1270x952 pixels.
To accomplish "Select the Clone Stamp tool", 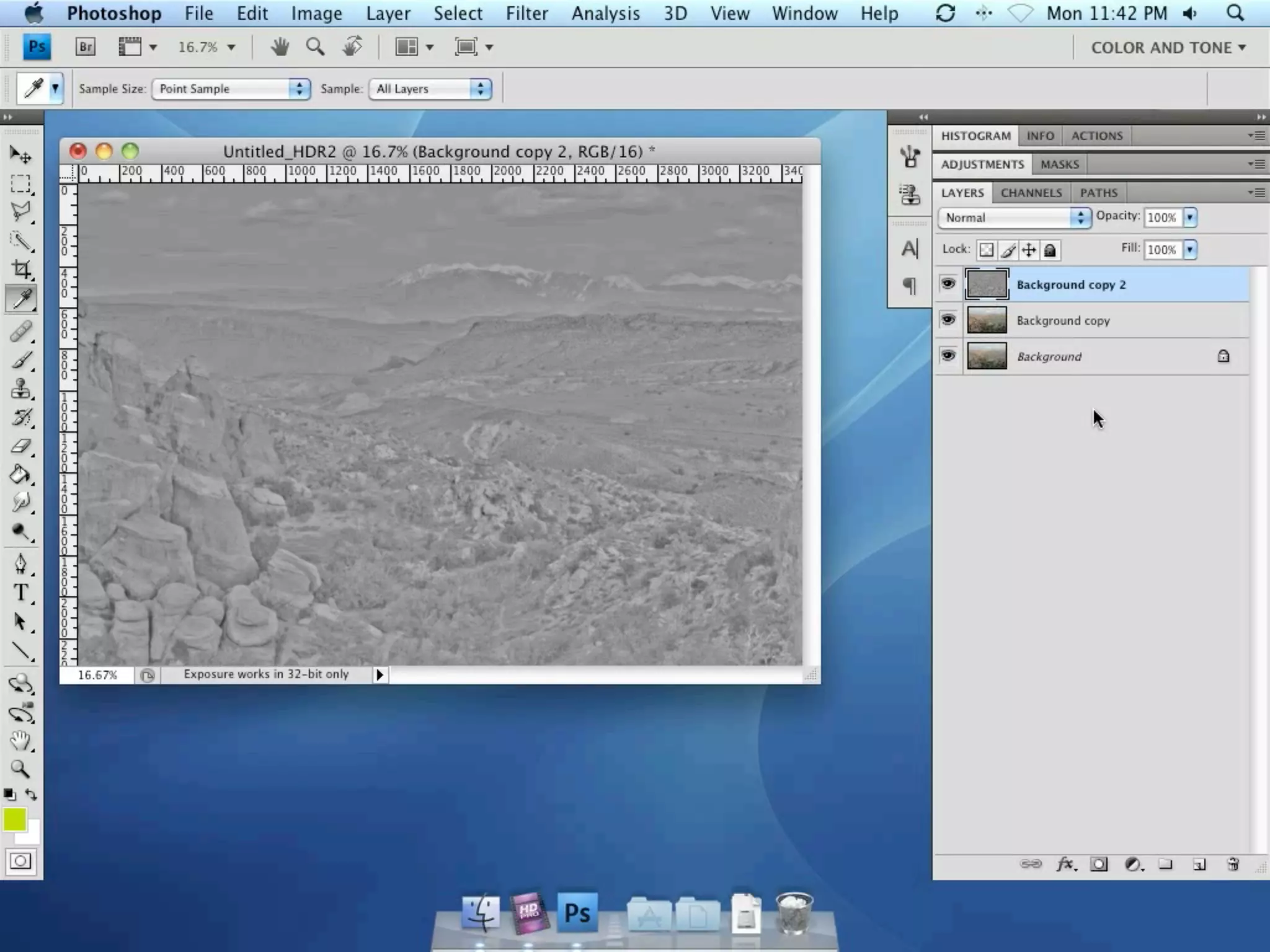I will pyautogui.click(x=21, y=389).
